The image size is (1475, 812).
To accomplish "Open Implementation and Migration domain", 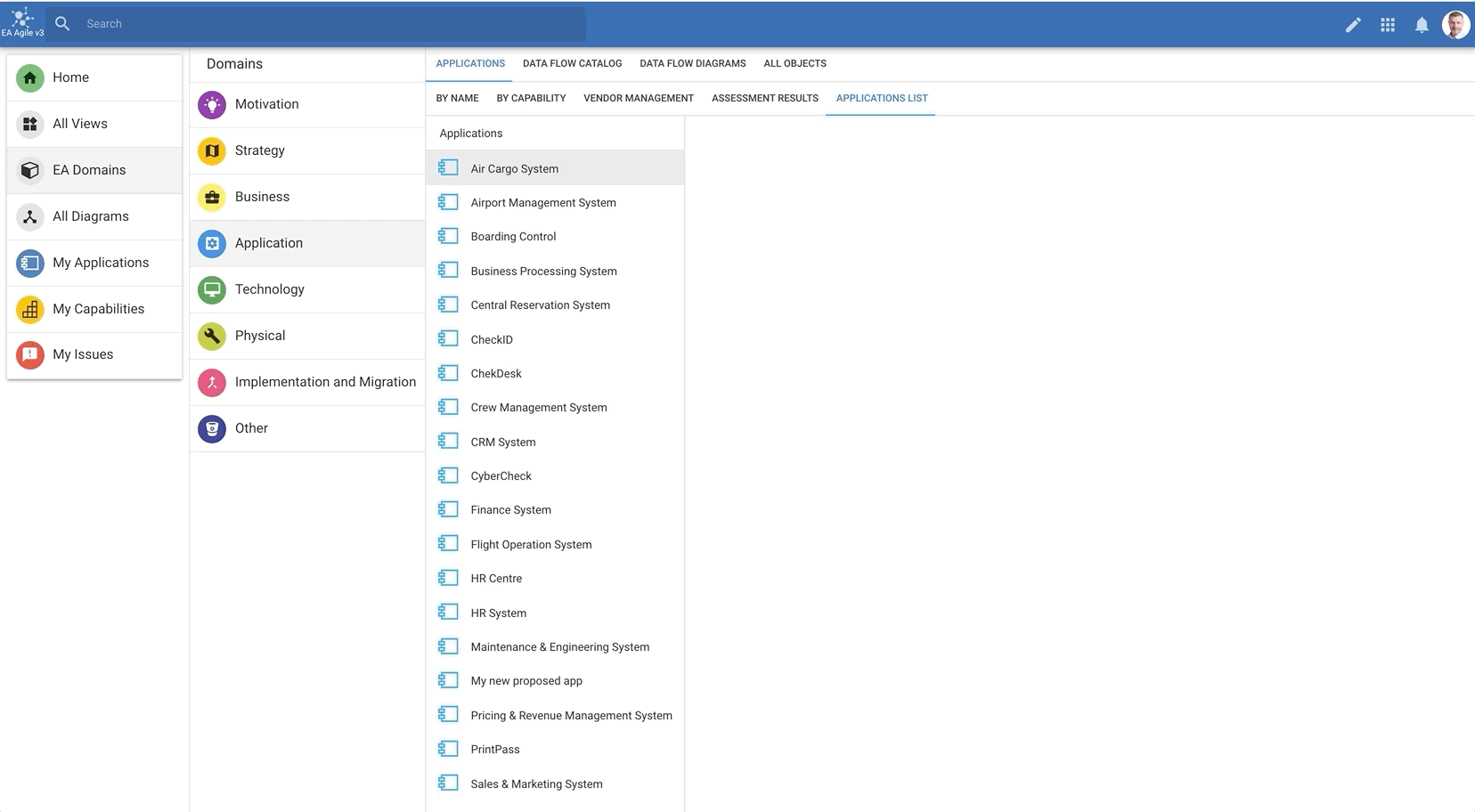I will 325,382.
